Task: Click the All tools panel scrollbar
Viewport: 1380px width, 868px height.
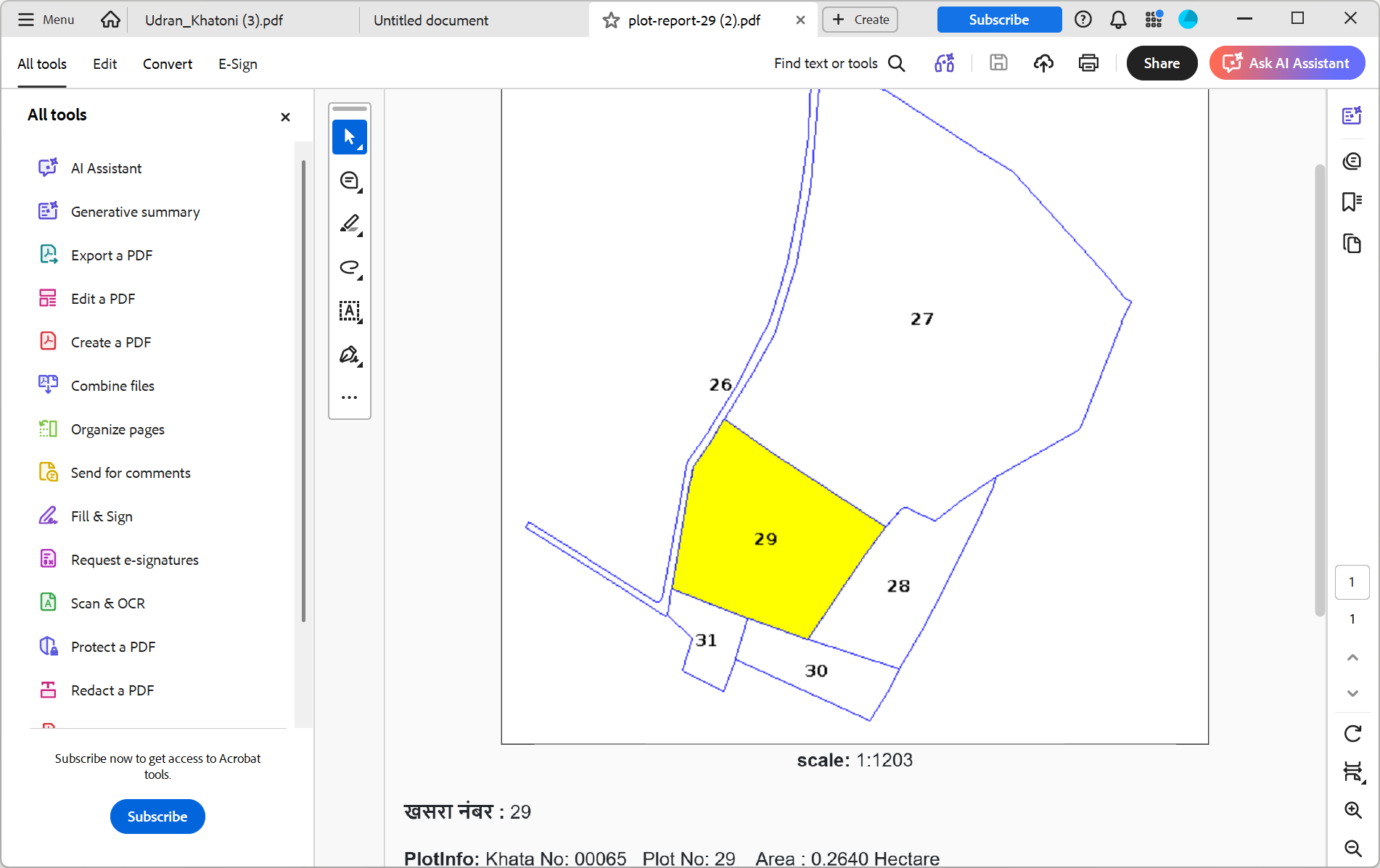Action: pos(303,392)
